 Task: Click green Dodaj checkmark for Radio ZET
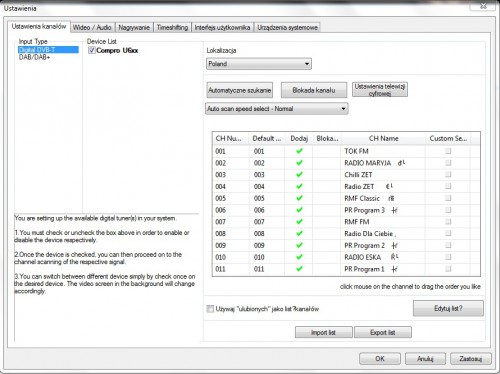299,186
